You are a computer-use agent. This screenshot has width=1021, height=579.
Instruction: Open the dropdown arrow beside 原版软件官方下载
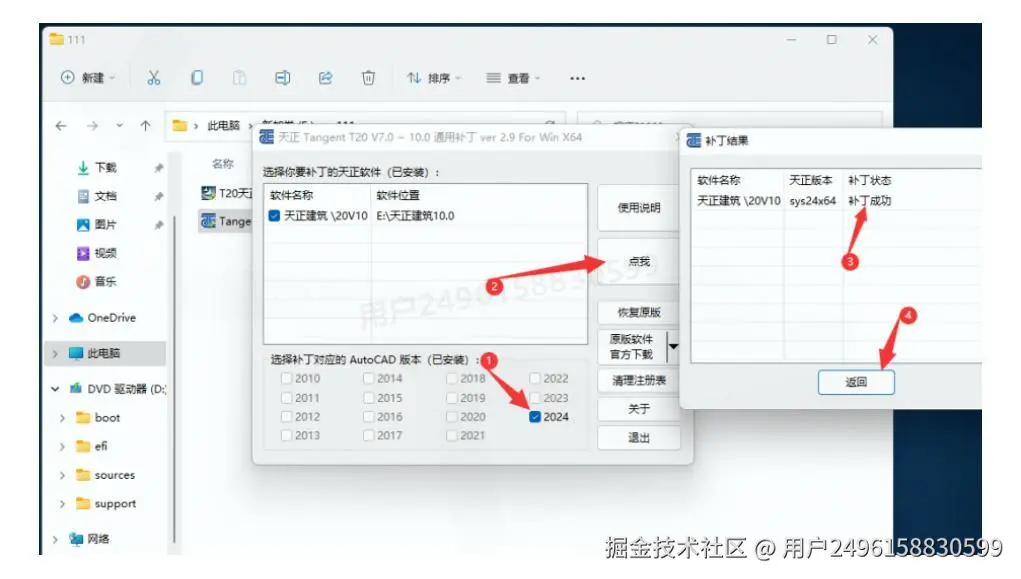674,346
